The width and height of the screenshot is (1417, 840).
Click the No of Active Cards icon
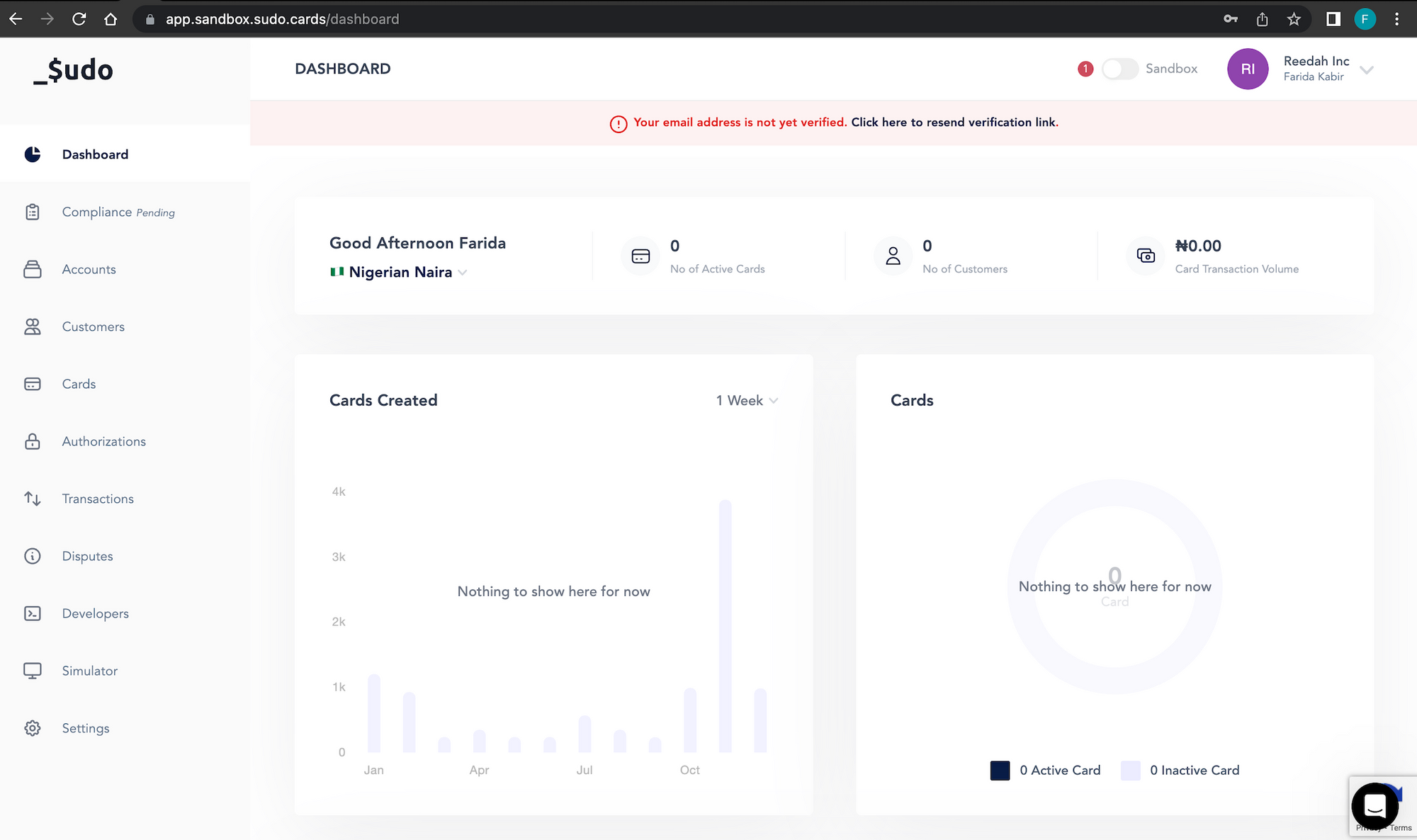[x=641, y=255]
